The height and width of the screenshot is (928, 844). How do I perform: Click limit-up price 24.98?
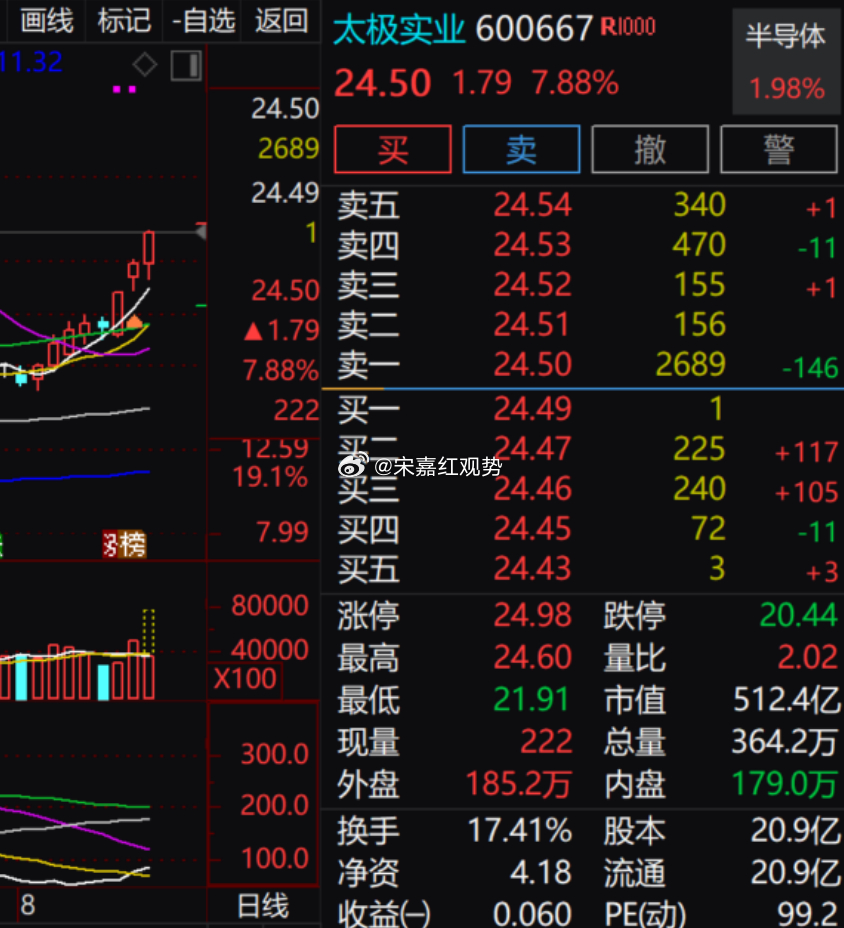click(x=532, y=615)
